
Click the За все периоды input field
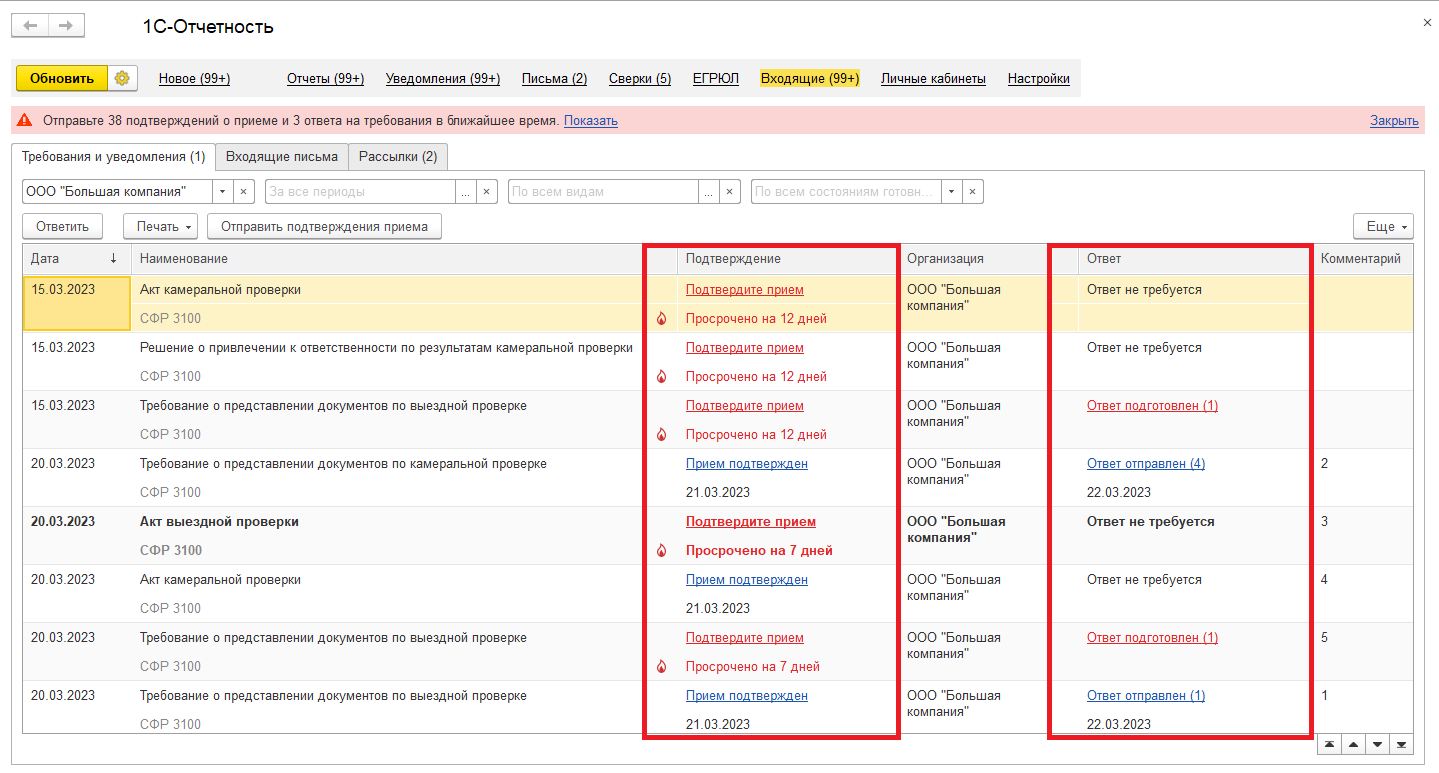[x=360, y=191]
